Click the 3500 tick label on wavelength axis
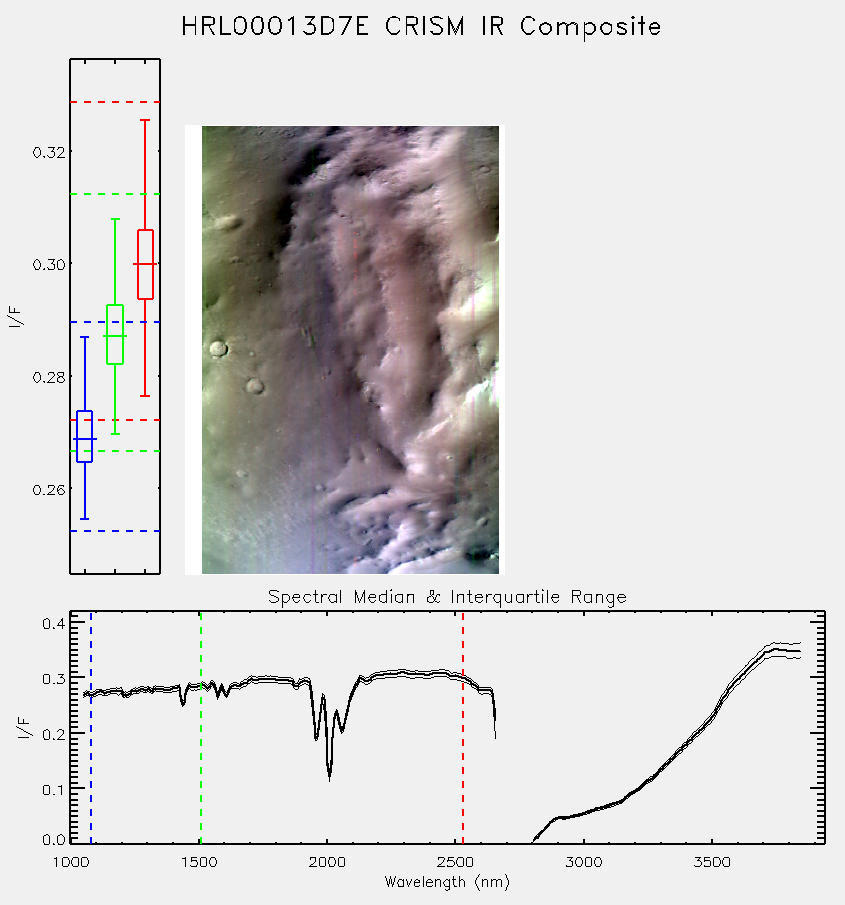845x905 pixels. tap(712, 862)
